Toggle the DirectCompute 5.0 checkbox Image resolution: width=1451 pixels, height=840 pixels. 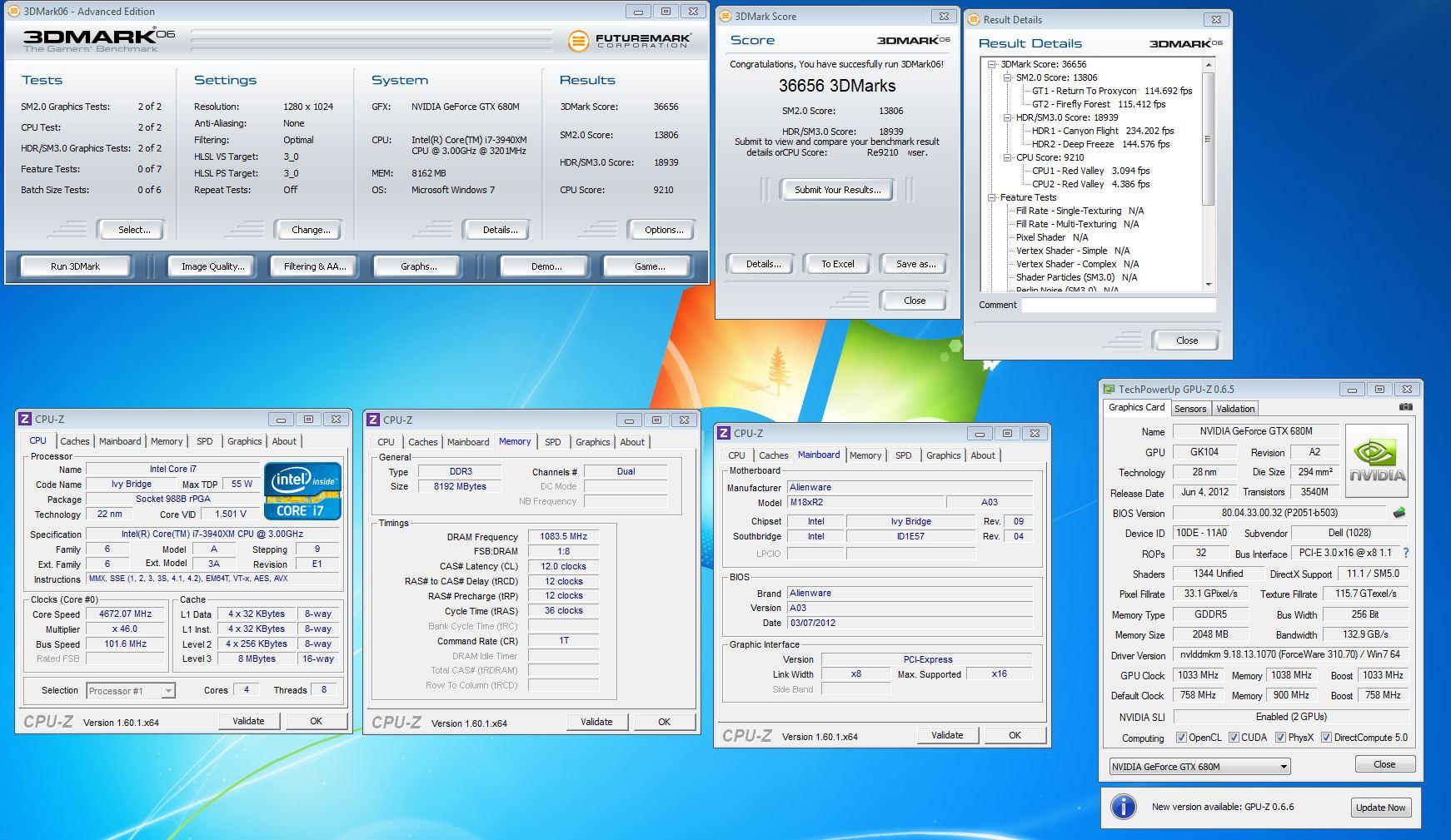point(1326,738)
